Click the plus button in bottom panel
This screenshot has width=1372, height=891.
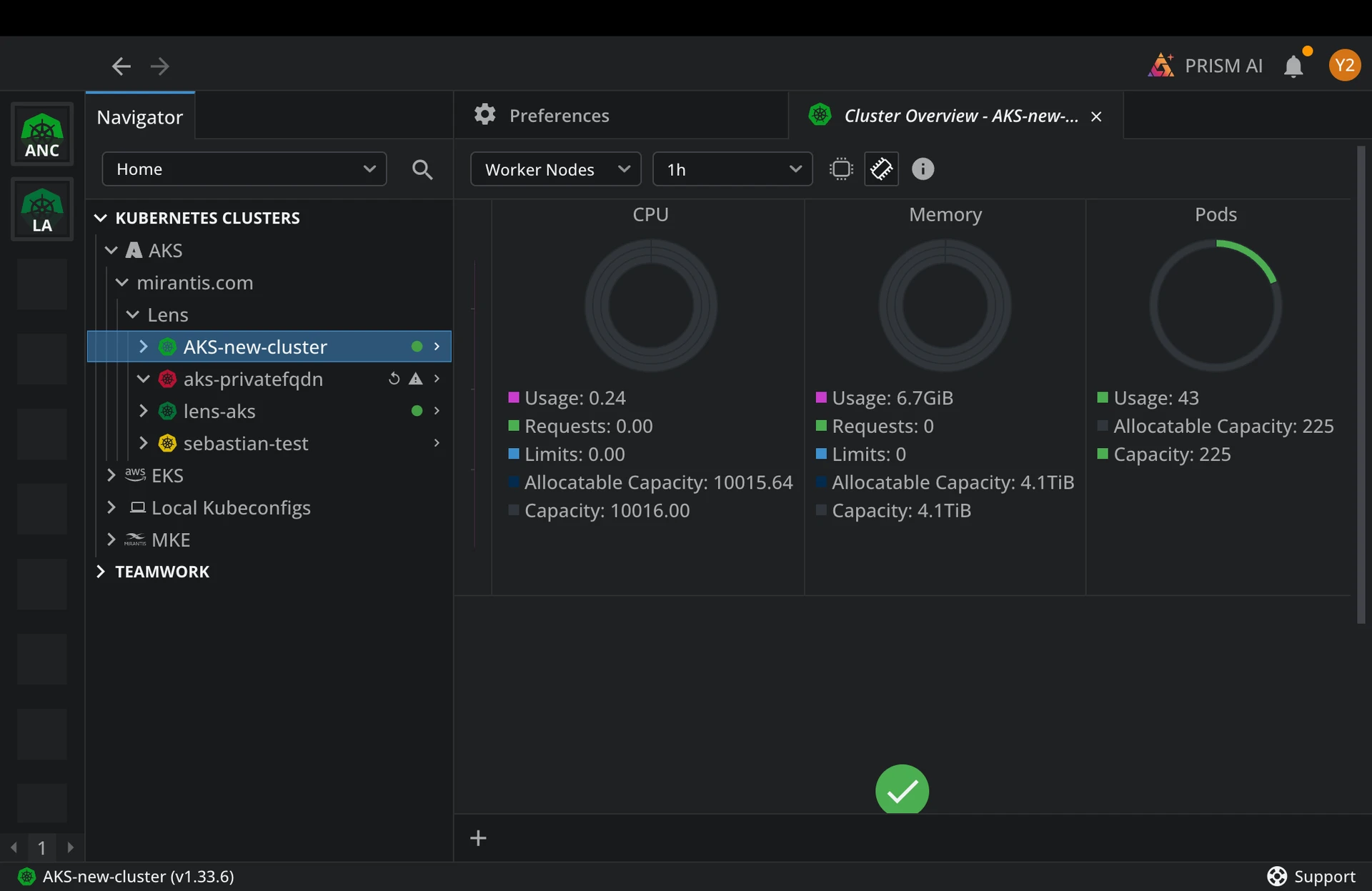point(478,838)
